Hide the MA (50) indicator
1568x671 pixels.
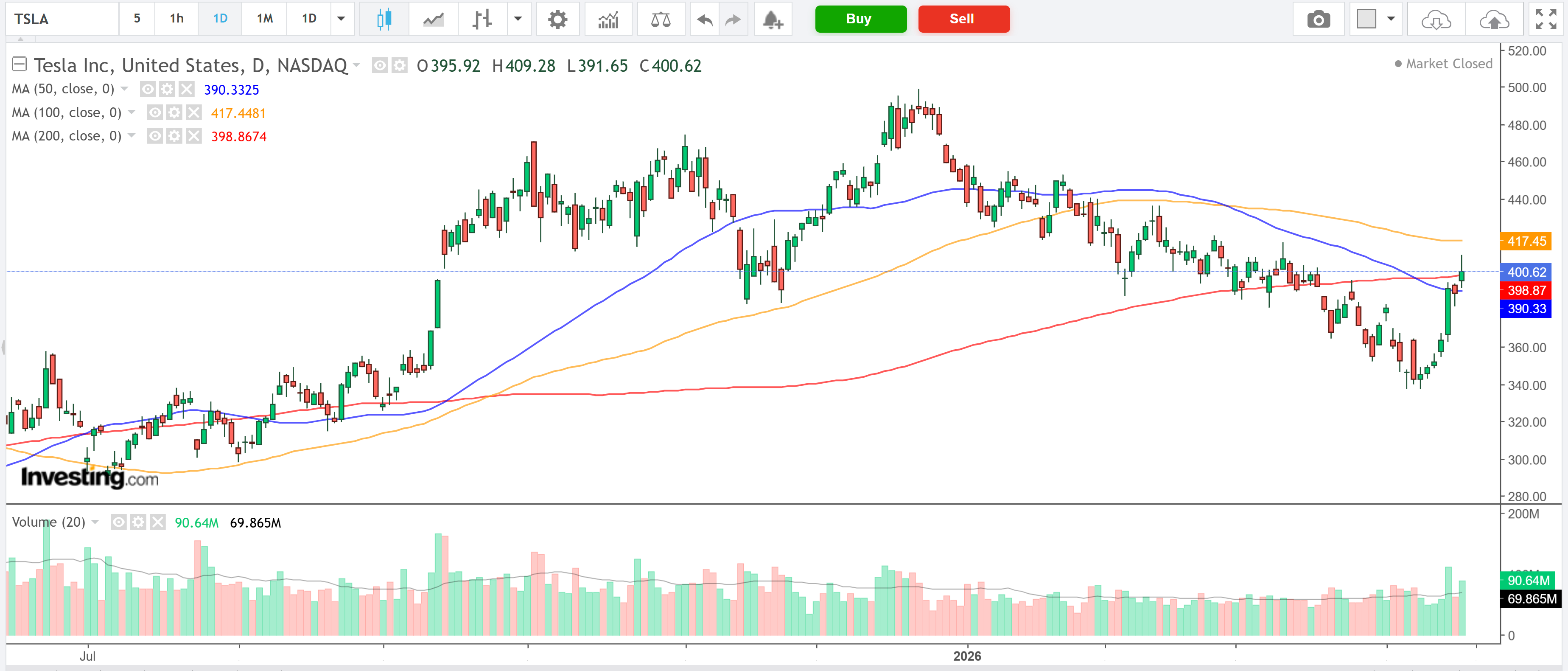coord(147,89)
